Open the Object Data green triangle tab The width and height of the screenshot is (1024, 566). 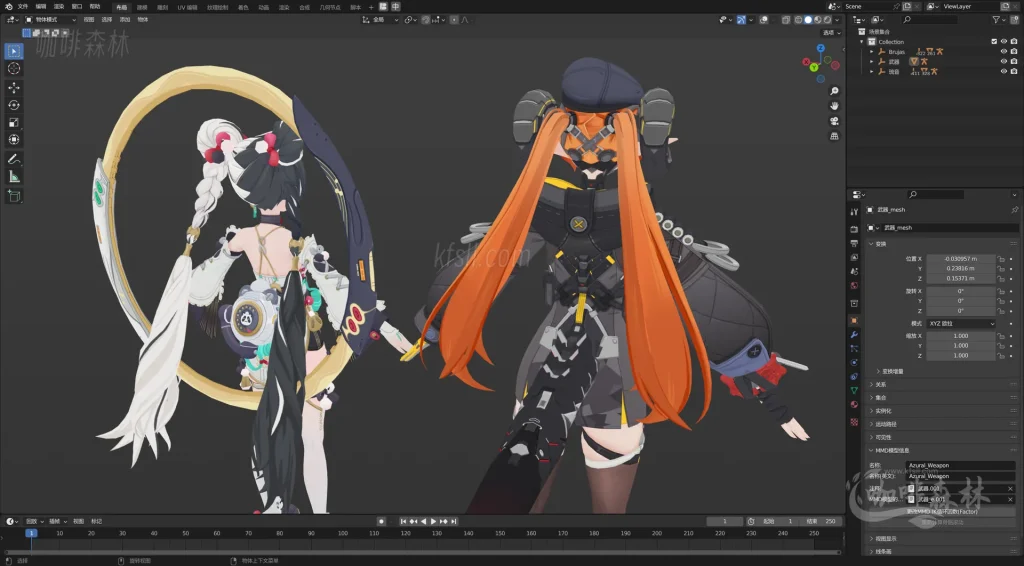854,390
